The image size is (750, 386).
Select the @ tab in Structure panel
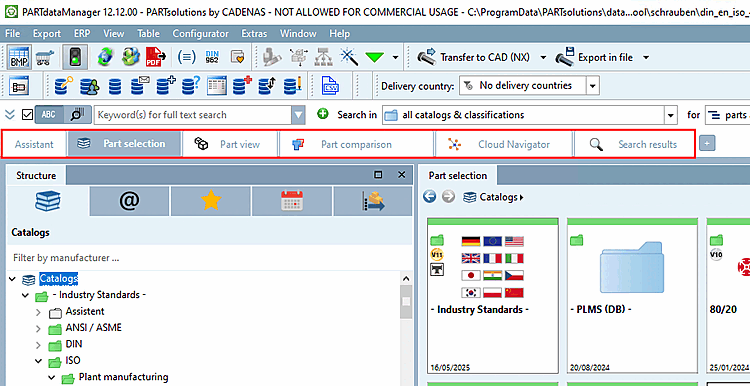click(x=129, y=201)
